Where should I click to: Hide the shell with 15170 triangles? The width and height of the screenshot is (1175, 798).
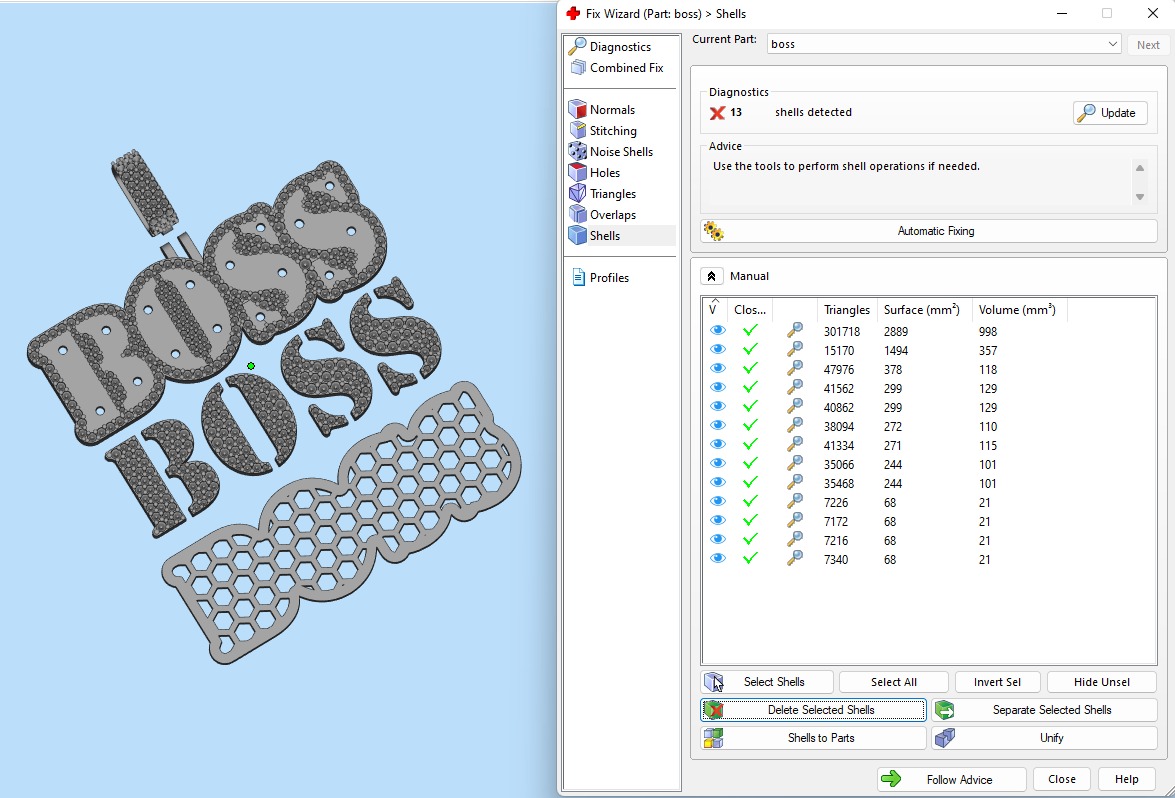[x=717, y=349]
